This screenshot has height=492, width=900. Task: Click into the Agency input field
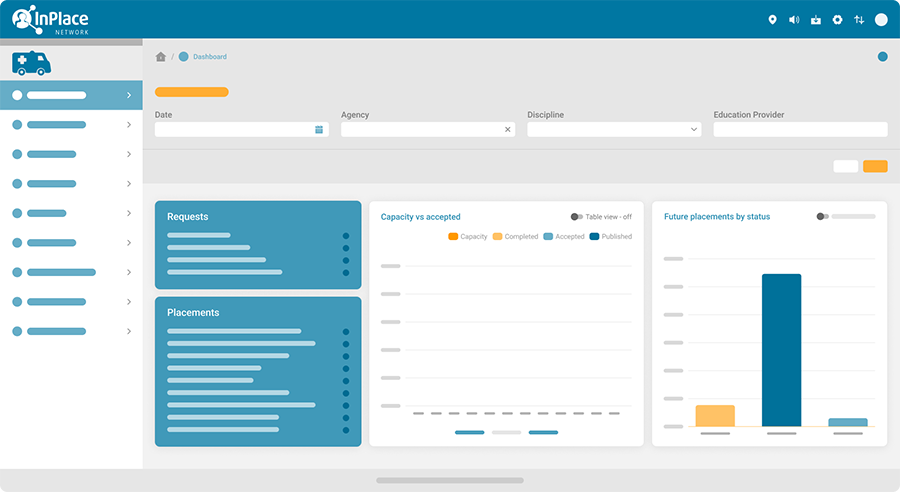point(428,129)
